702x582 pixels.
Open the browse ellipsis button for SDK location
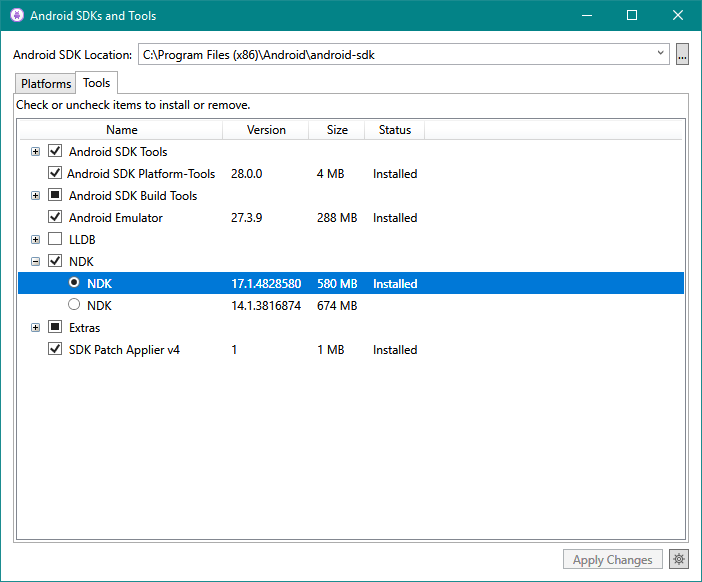click(682, 54)
